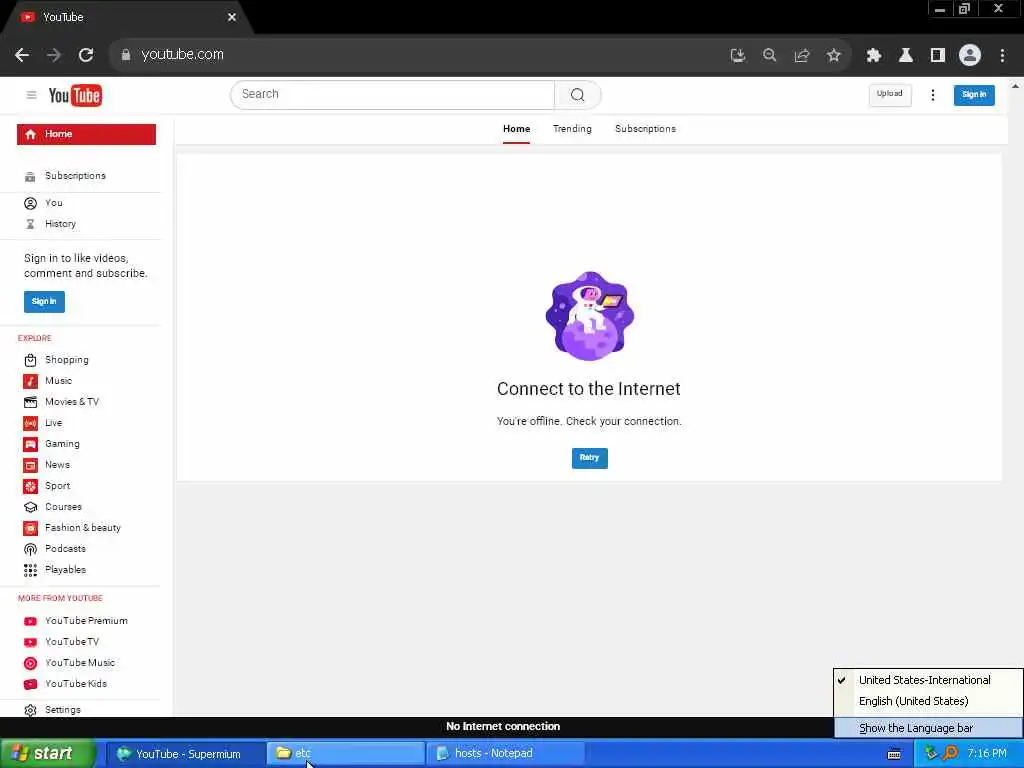
Task: Click the zoom magnifier icon in address bar
Action: tap(769, 56)
